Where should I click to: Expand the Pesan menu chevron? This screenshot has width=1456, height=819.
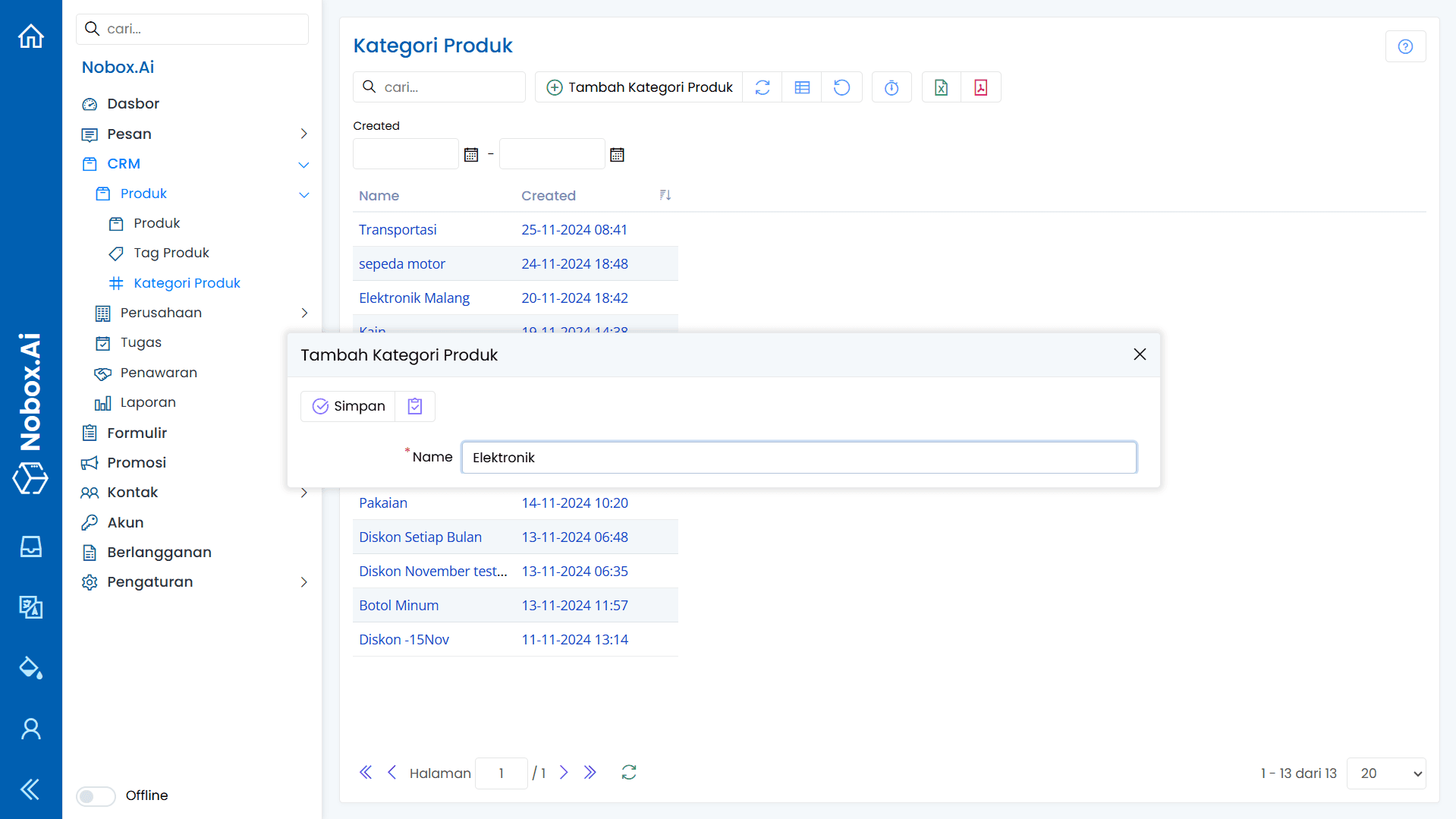(303, 134)
